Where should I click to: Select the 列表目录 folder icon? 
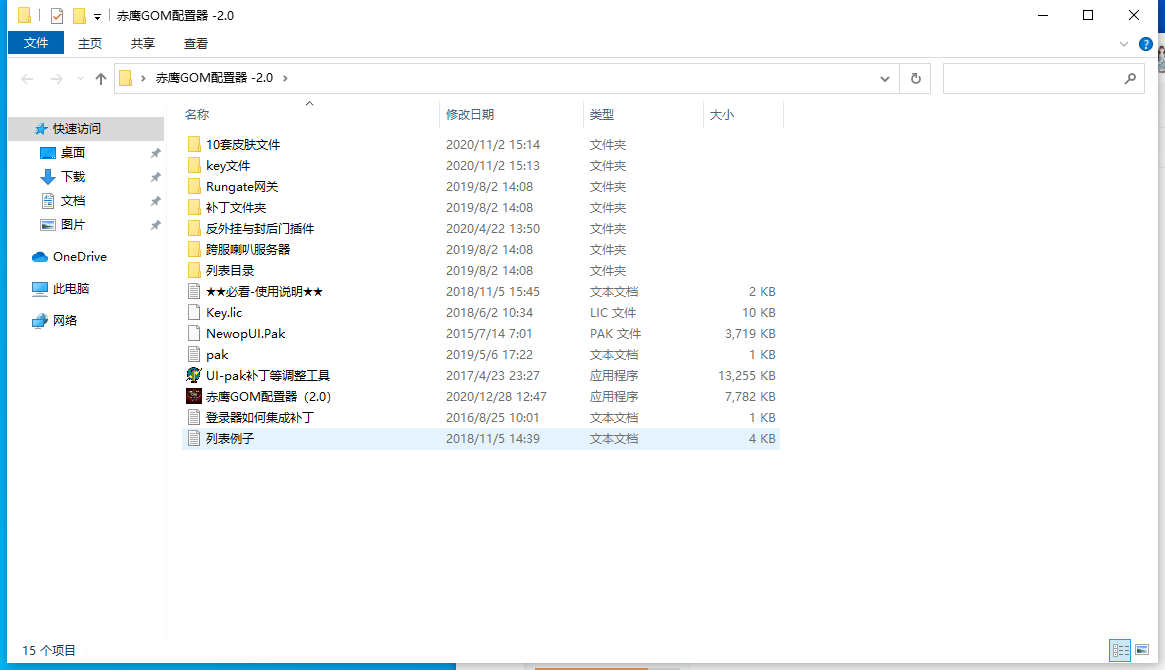coord(194,270)
